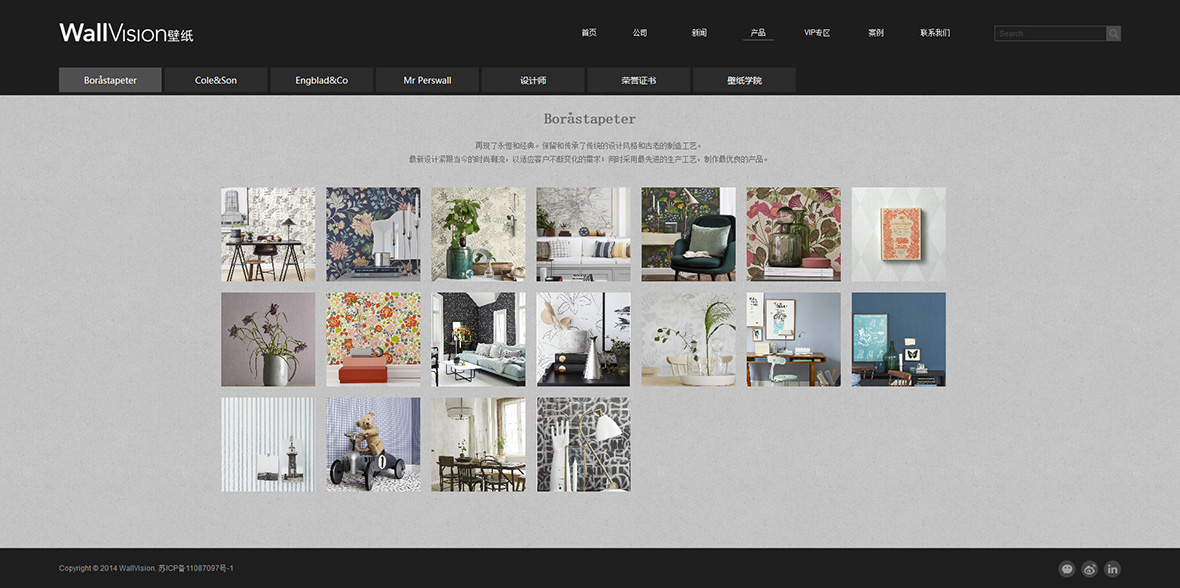The image size is (1180, 588).
Task: Open the dining room with wooden table thumbnail
Action: (x=479, y=445)
